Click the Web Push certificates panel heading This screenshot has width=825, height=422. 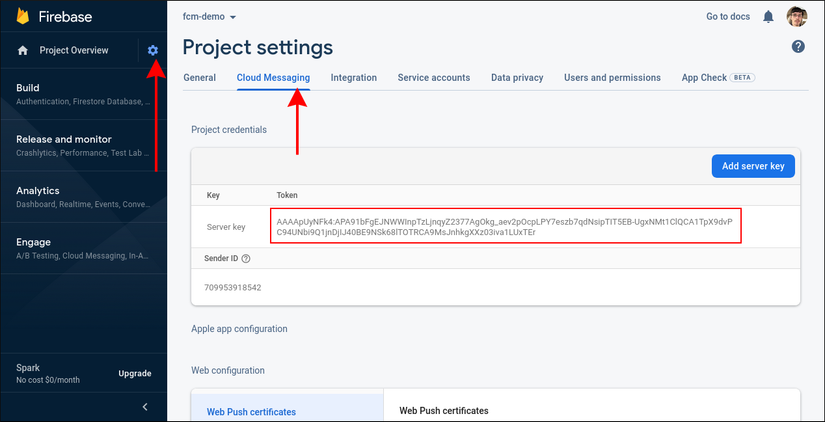444,410
